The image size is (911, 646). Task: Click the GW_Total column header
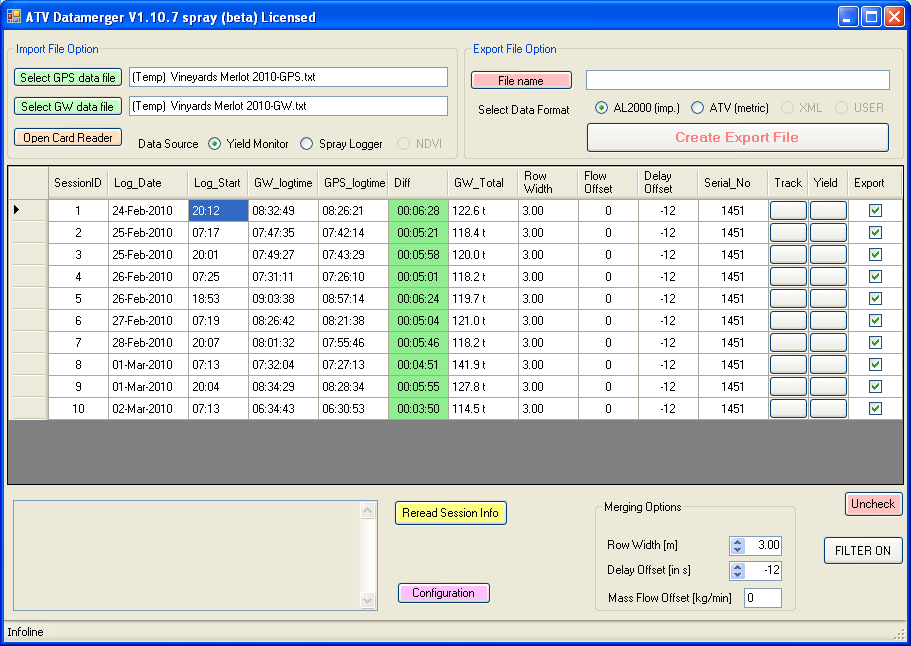(x=482, y=183)
